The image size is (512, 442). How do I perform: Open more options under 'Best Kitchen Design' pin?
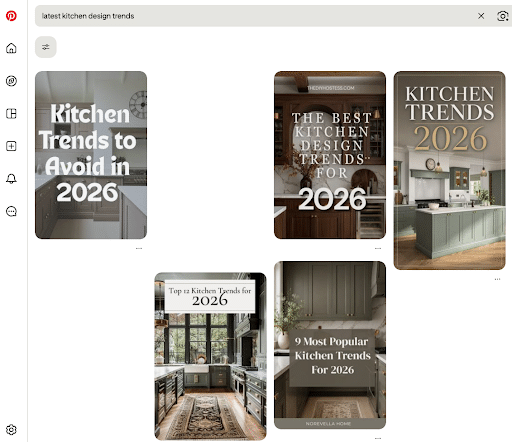pyautogui.click(x=378, y=248)
